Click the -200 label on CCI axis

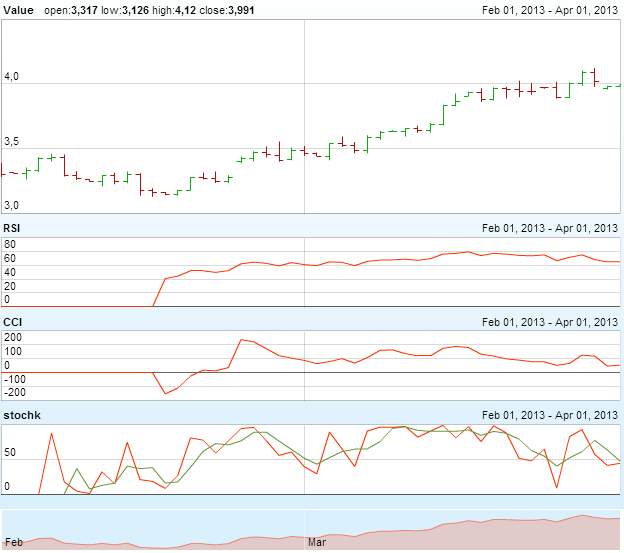[15, 392]
